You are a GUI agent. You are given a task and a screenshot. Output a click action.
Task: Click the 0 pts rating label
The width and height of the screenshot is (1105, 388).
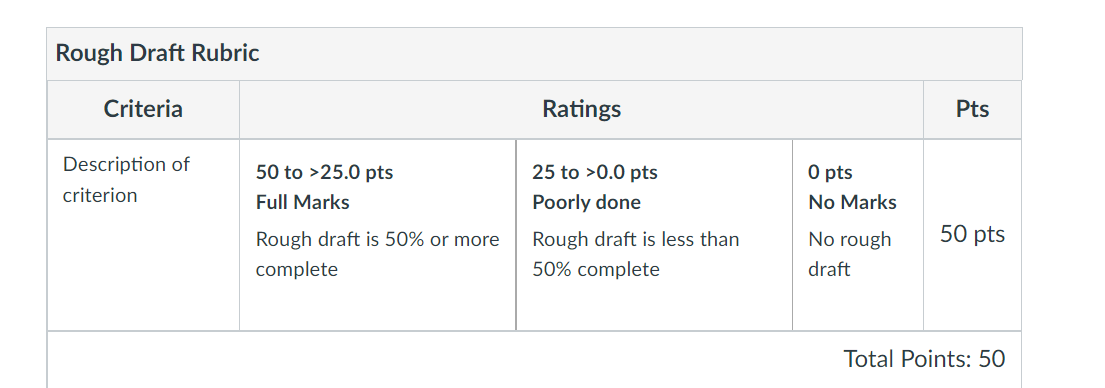(830, 173)
